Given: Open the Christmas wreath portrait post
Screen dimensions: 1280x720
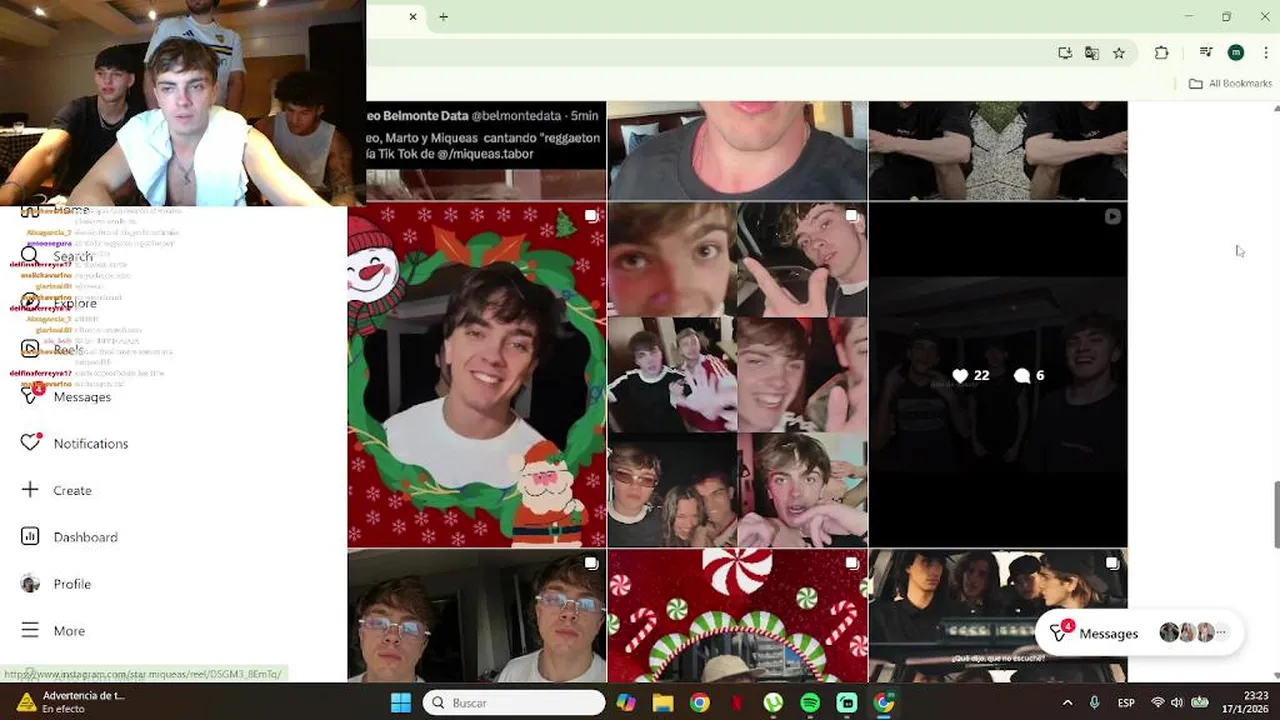Looking at the screenshot, I should coord(477,375).
